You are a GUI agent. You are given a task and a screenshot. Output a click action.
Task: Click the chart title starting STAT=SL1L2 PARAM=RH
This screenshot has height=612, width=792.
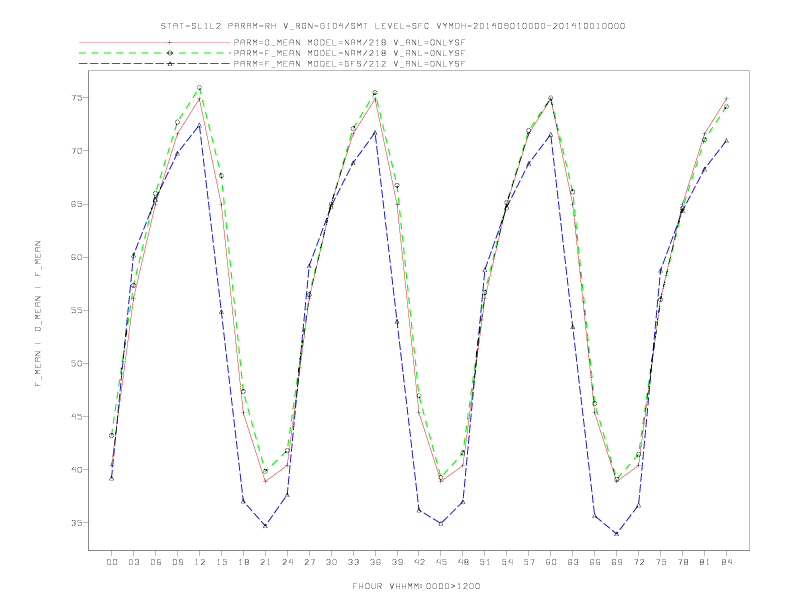tap(393, 26)
